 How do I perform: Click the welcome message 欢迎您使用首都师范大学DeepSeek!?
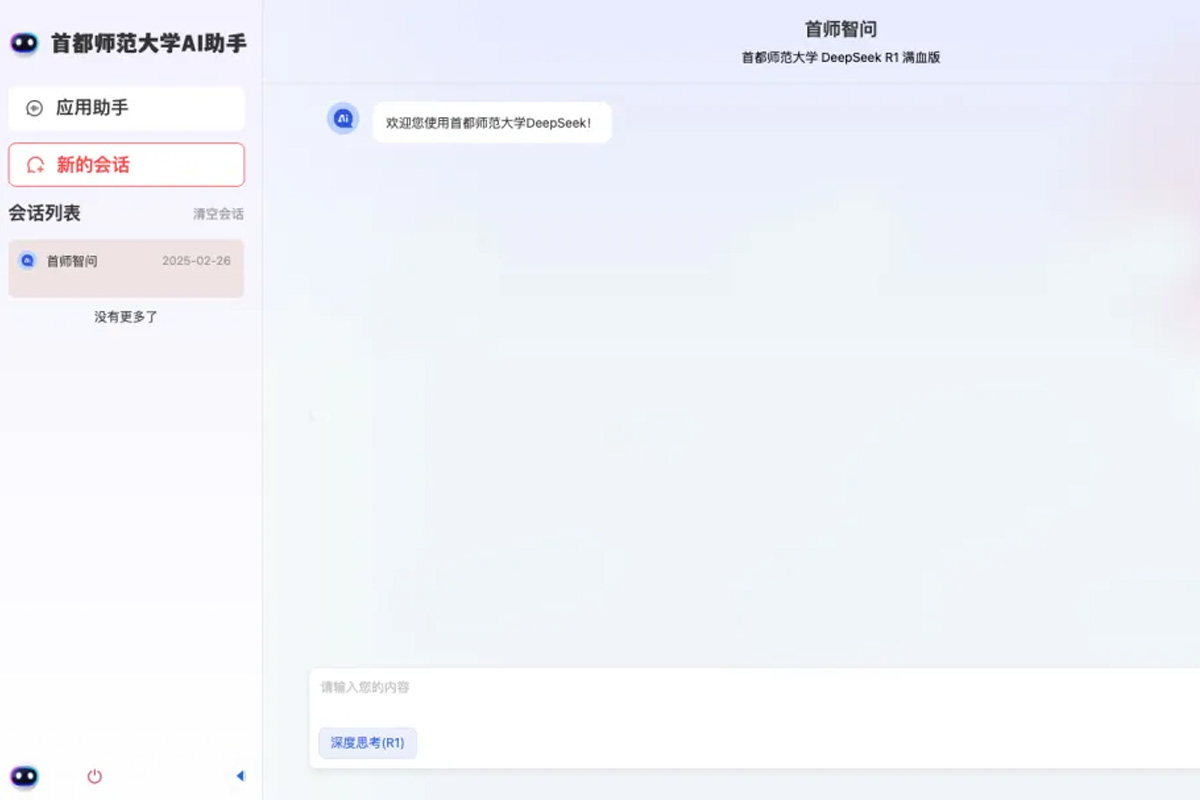(x=492, y=122)
